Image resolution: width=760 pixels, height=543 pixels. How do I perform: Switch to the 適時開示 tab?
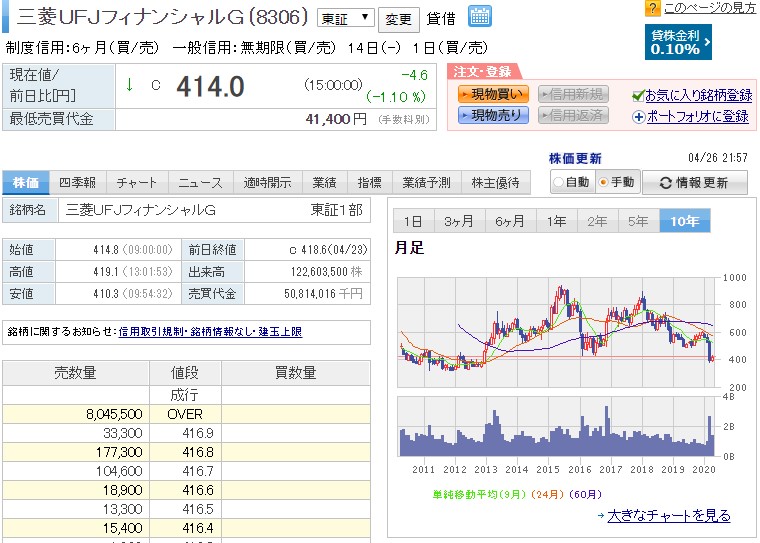pyautogui.click(x=268, y=182)
